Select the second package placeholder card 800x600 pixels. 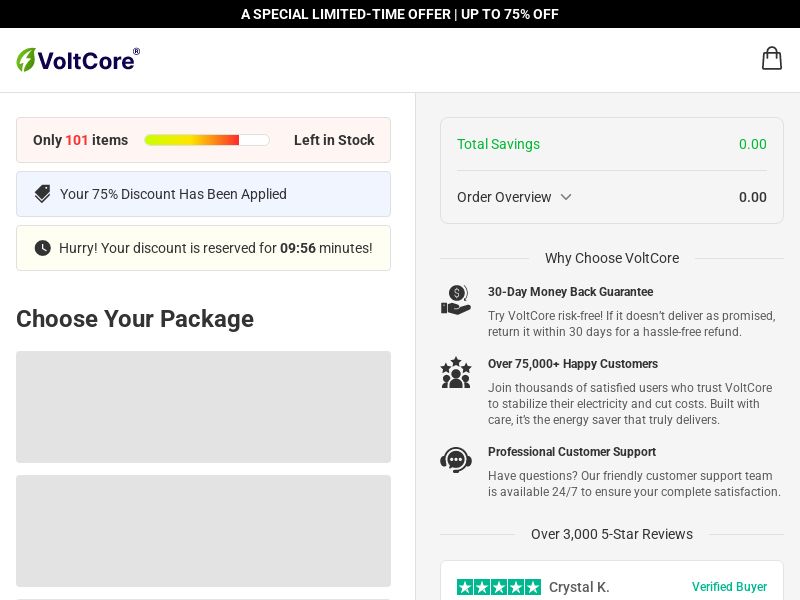204,531
